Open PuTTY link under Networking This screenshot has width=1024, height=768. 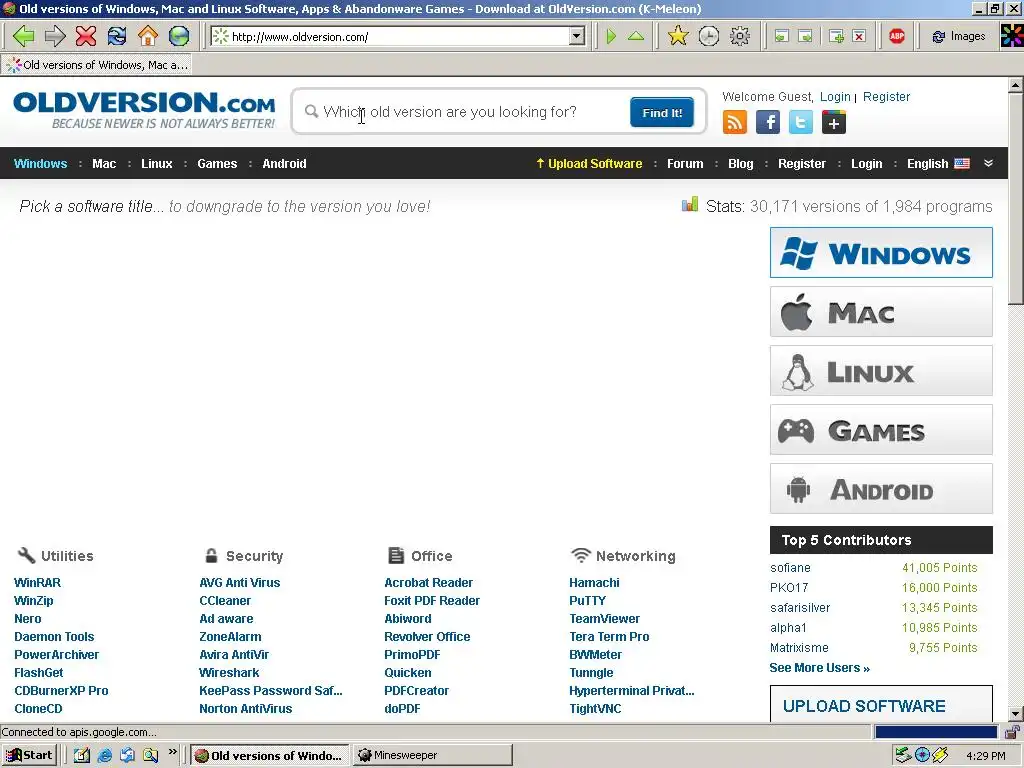[587, 601]
